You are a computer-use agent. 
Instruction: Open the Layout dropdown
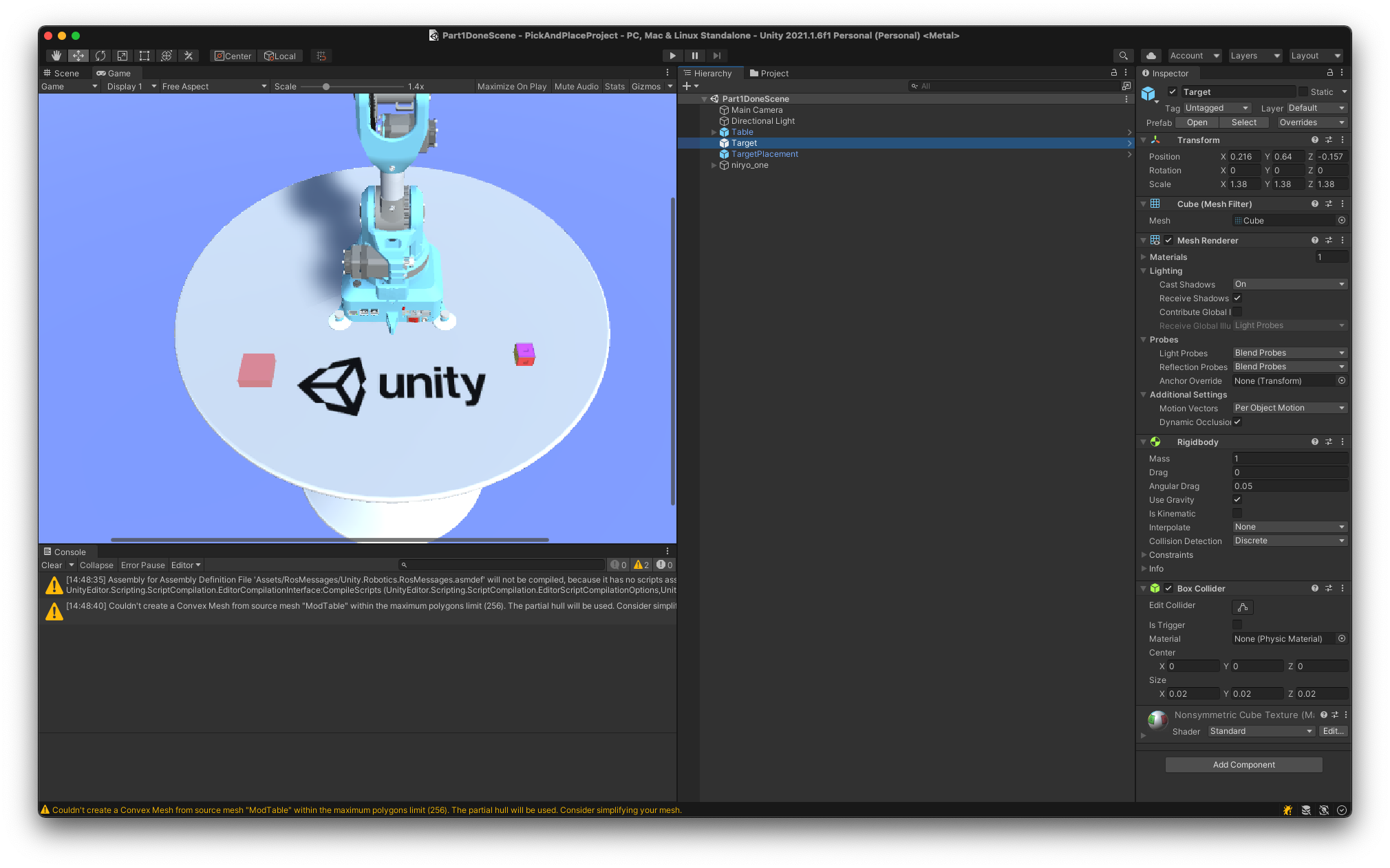(1315, 55)
